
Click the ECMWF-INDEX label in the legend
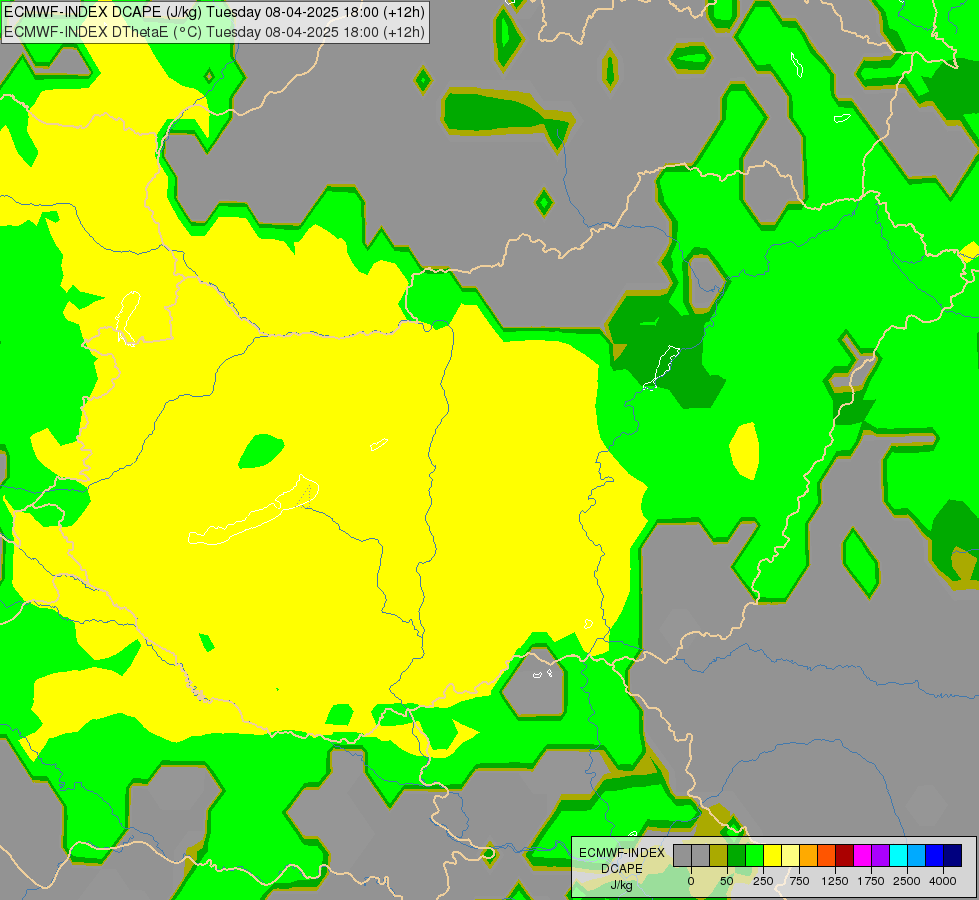click(x=622, y=853)
